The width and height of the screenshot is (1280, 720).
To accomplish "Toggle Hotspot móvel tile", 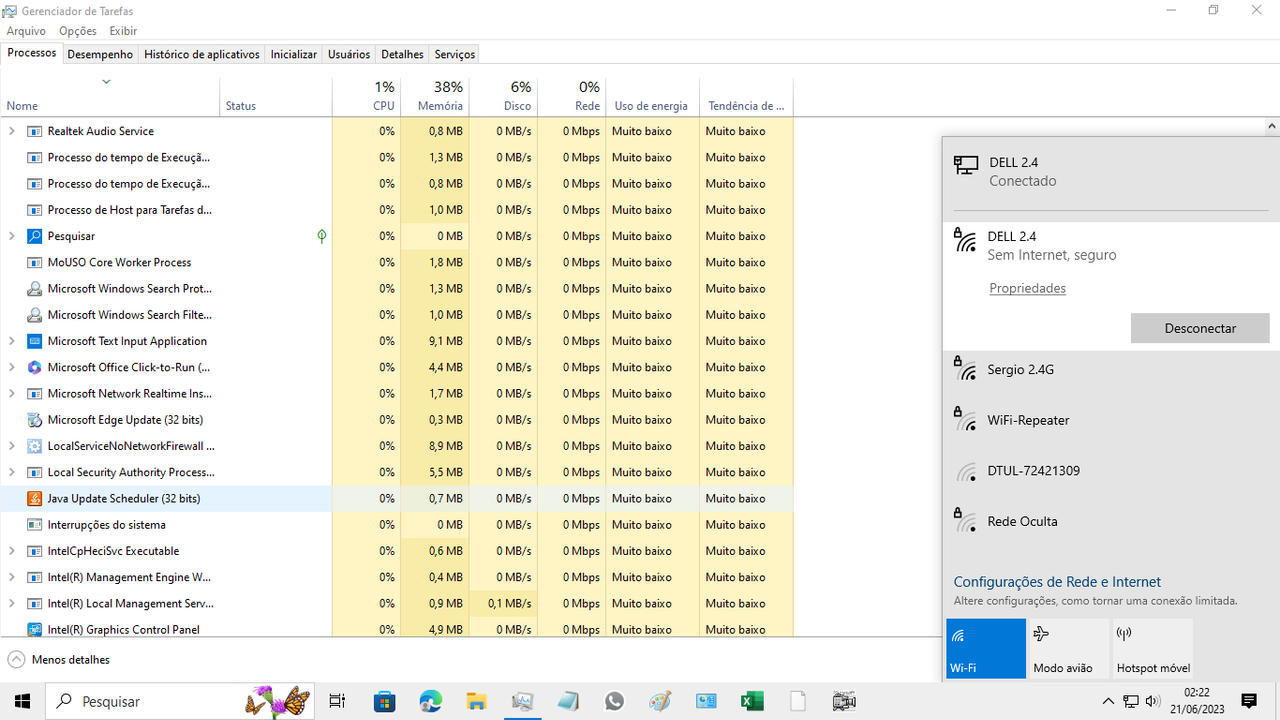I will click(x=1153, y=649).
